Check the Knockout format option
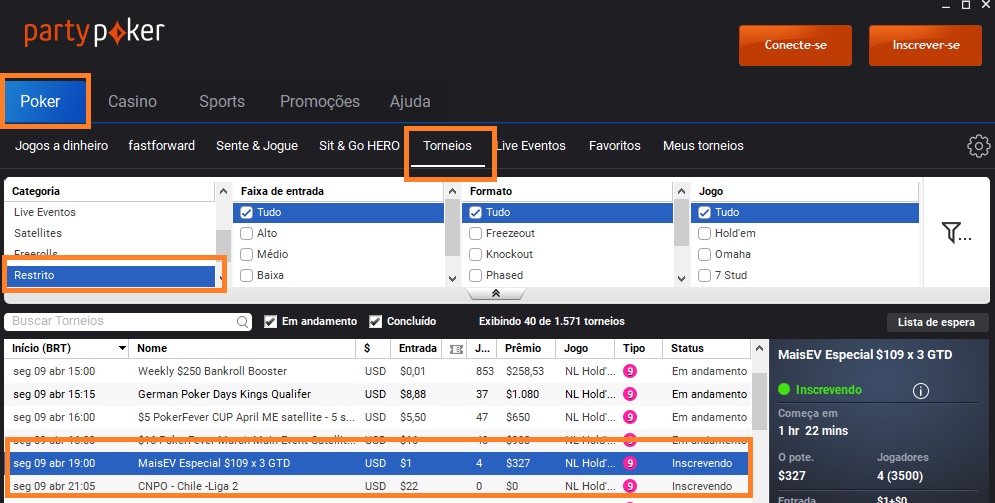Screen dimensions: 995x503 [475, 254]
